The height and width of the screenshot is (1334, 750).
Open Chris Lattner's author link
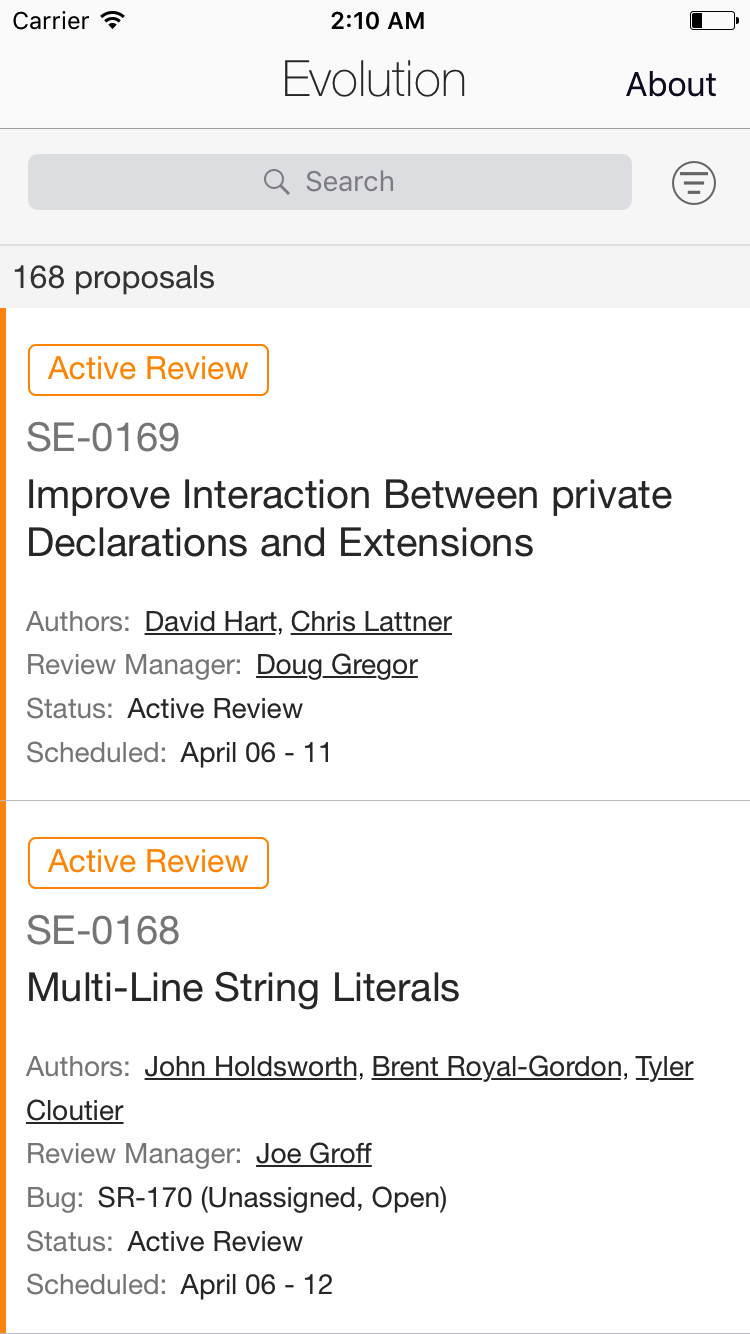click(x=371, y=622)
